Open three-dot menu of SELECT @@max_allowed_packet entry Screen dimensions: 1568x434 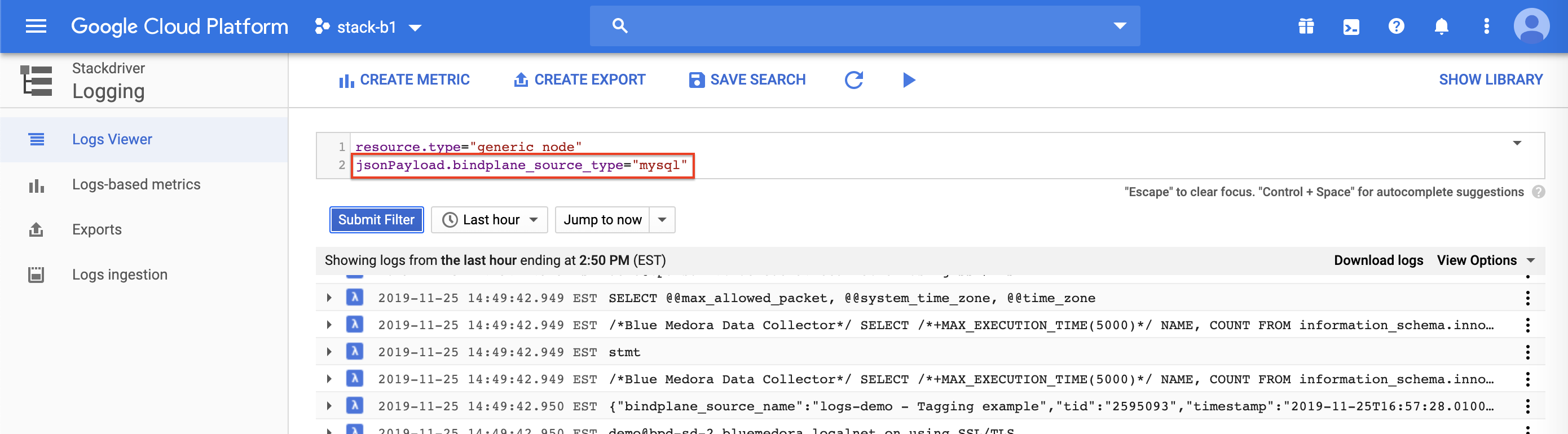click(x=1527, y=298)
